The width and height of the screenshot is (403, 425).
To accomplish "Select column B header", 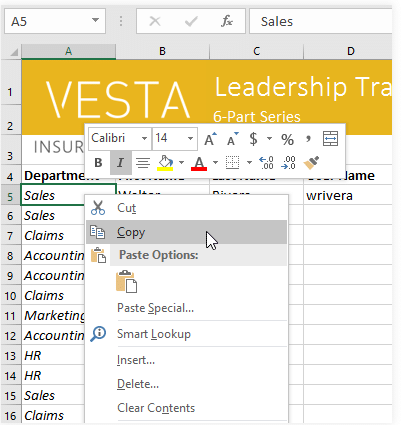I will 163,51.
